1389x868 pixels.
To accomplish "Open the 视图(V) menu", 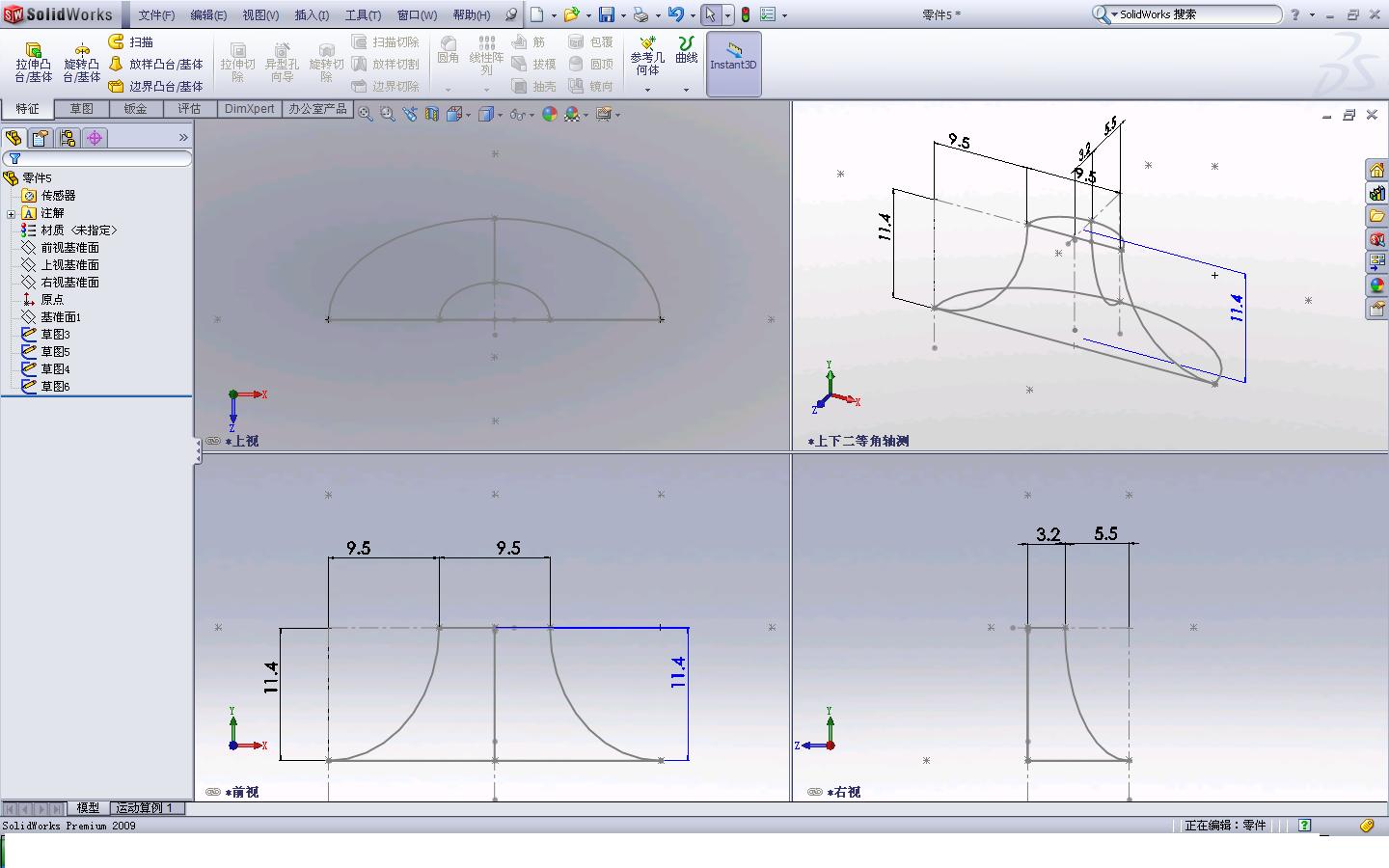I will 260,15.
